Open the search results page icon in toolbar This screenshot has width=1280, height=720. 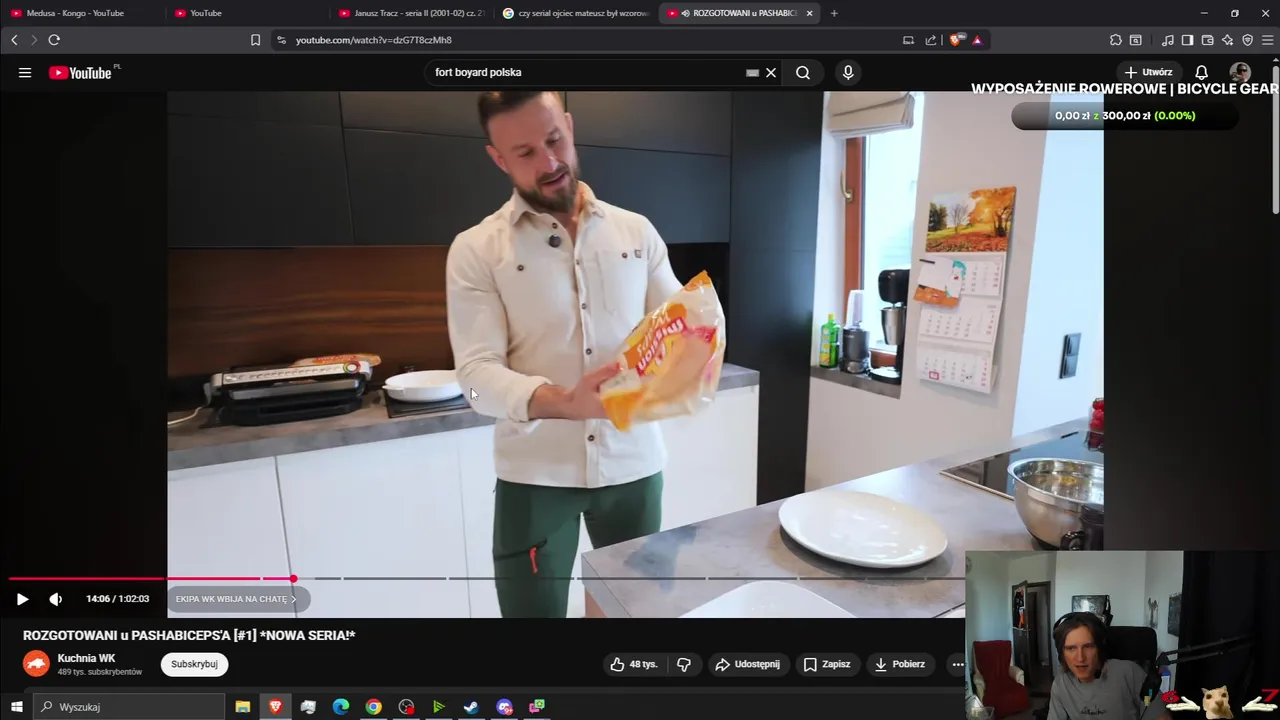pyautogui.click(x=1136, y=40)
